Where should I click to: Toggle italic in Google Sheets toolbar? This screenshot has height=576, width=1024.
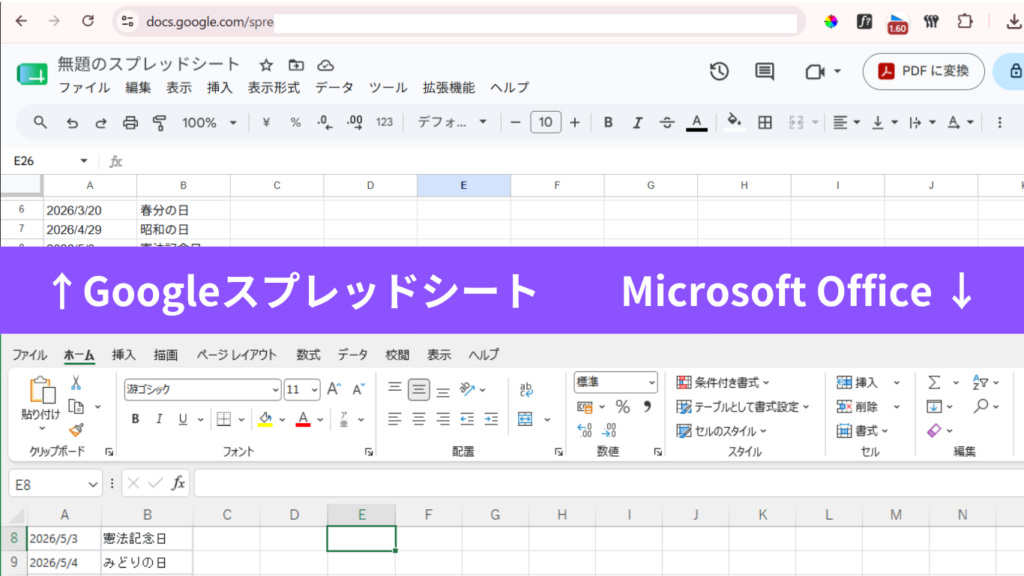(x=637, y=123)
